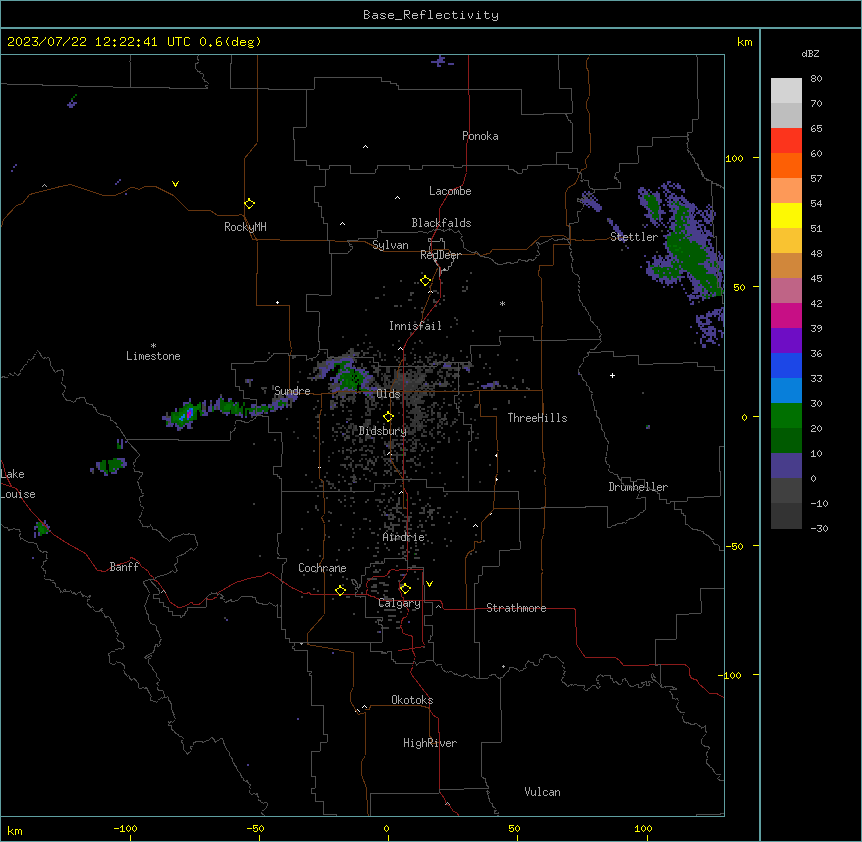Click the RockyMH label
This screenshot has width=862, height=842.
coord(245,227)
